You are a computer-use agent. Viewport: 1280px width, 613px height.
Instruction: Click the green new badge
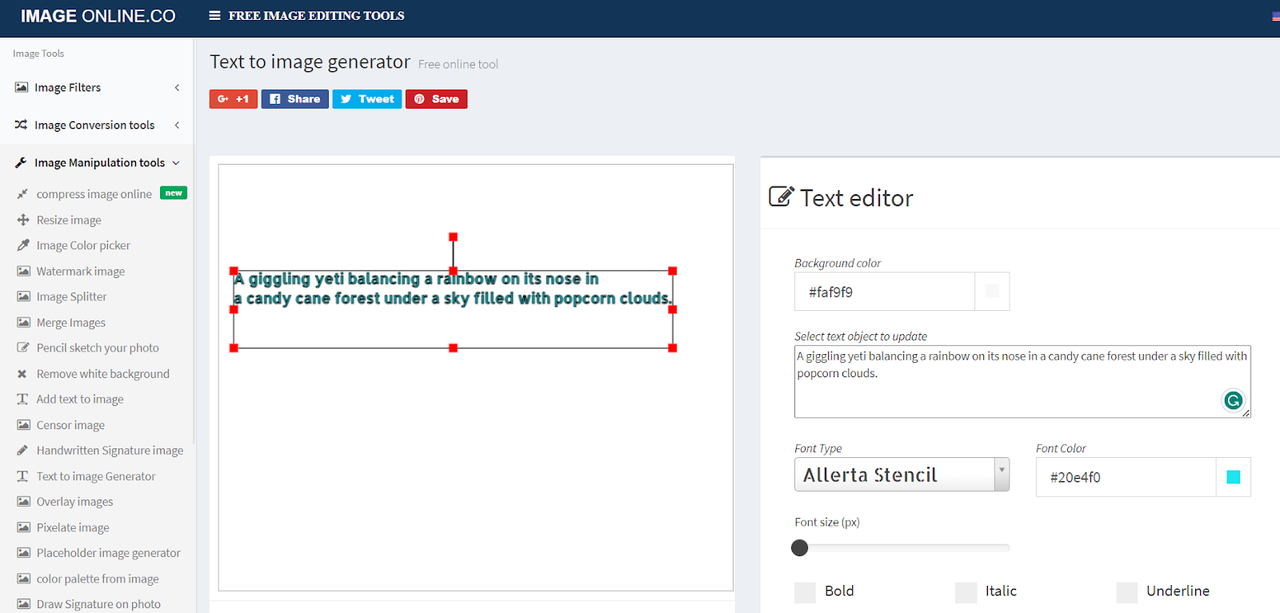pos(175,193)
